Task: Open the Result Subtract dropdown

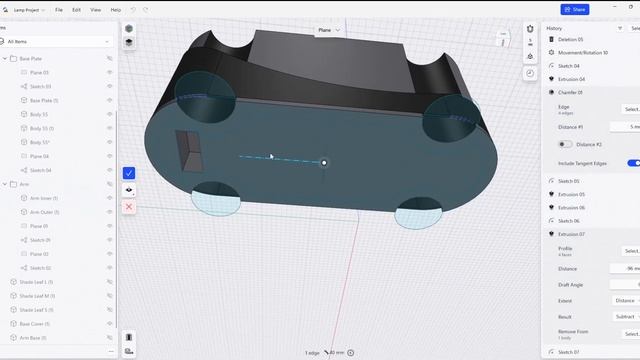Action: coord(626,317)
